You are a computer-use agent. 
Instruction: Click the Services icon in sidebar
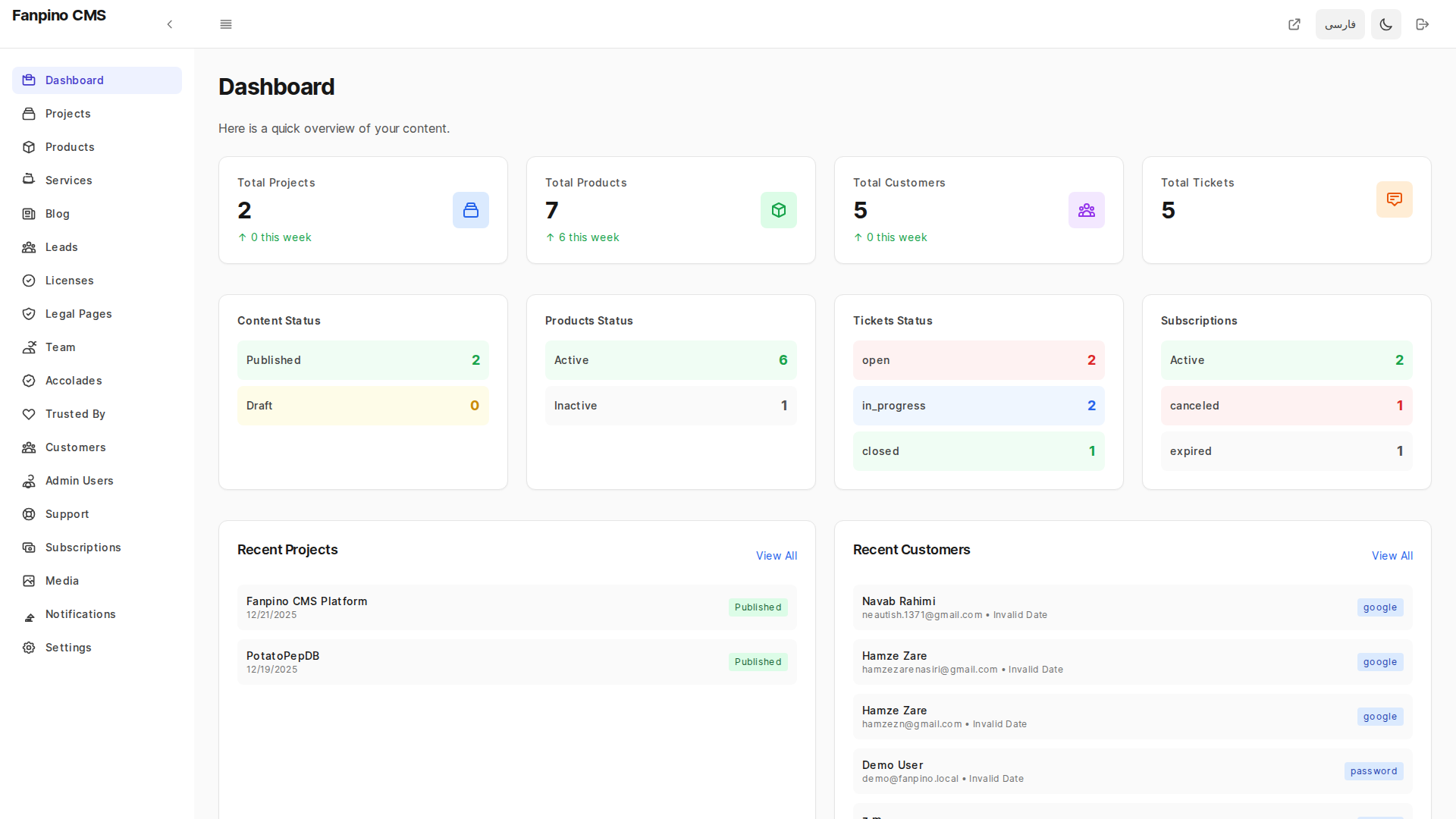(29, 180)
